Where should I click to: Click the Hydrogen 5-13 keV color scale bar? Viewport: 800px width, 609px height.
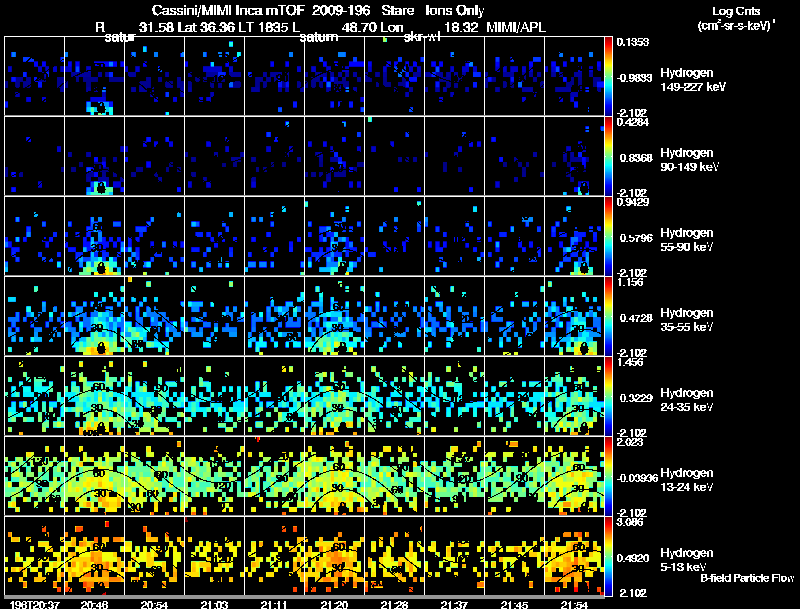pyautogui.click(x=608, y=556)
